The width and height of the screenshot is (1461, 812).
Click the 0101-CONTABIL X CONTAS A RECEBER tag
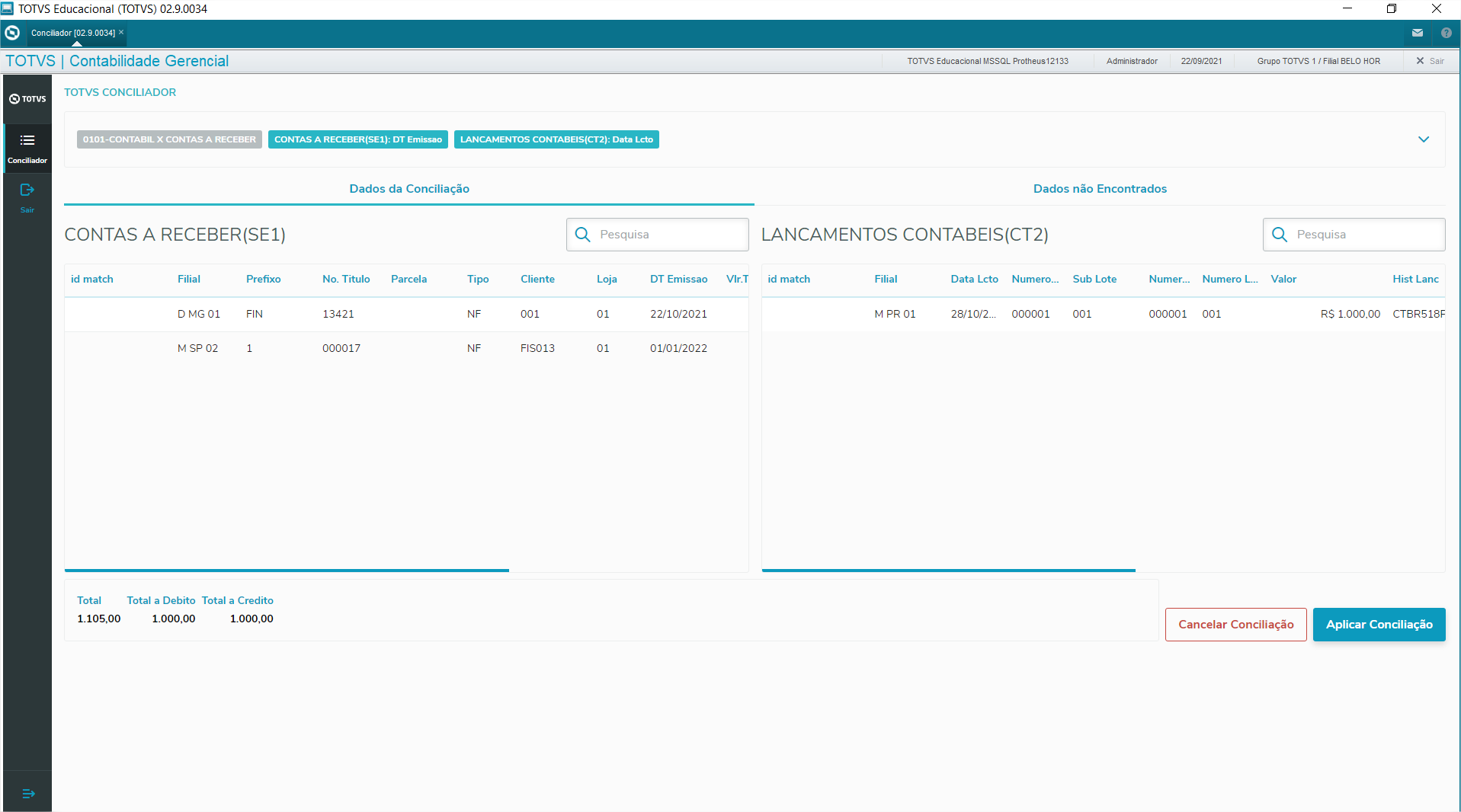tap(169, 139)
